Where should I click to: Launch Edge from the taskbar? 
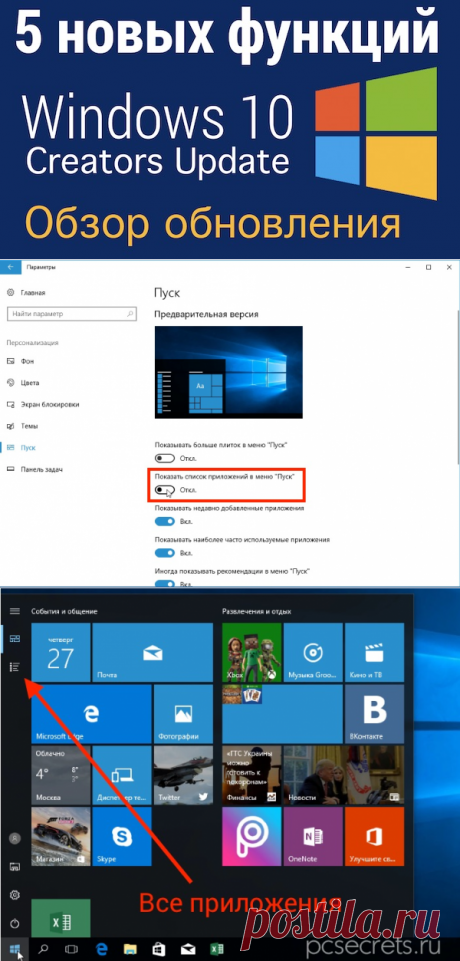click(x=100, y=949)
